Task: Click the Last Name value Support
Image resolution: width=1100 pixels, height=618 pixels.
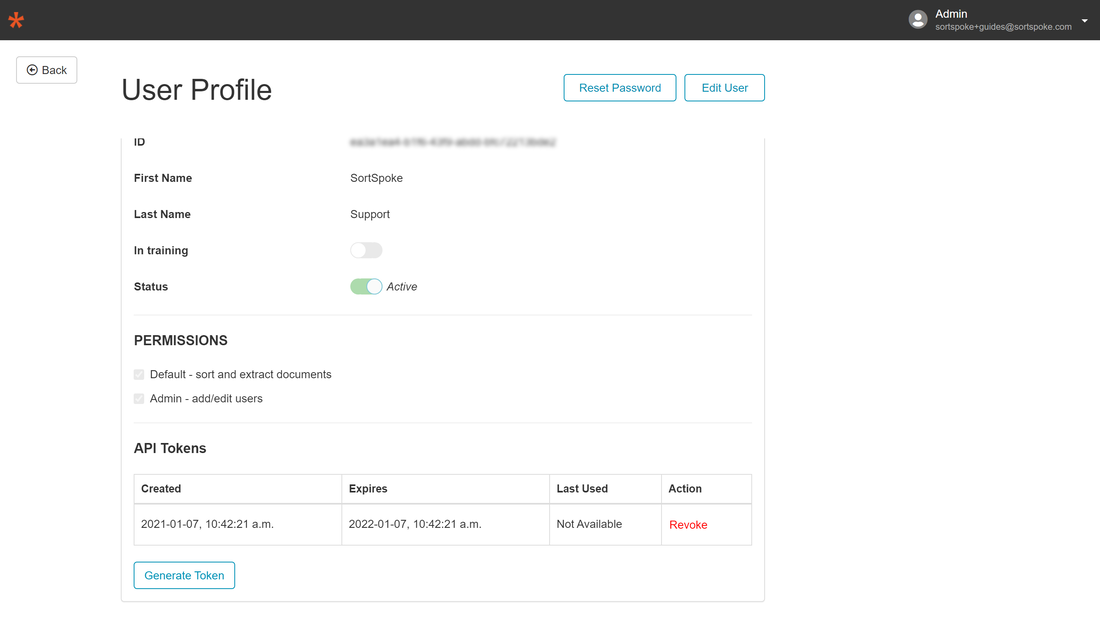Action: (x=370, y=215)
